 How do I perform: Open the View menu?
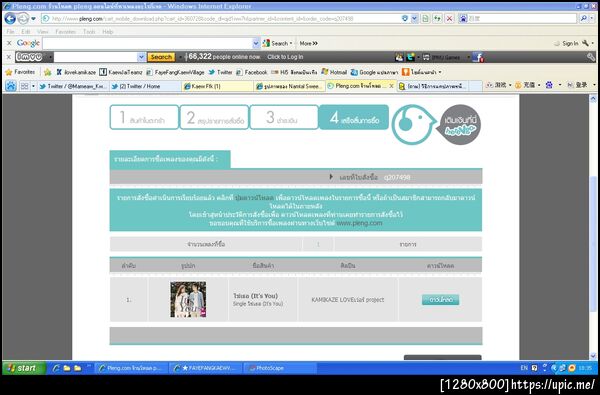tap(42, 32)
